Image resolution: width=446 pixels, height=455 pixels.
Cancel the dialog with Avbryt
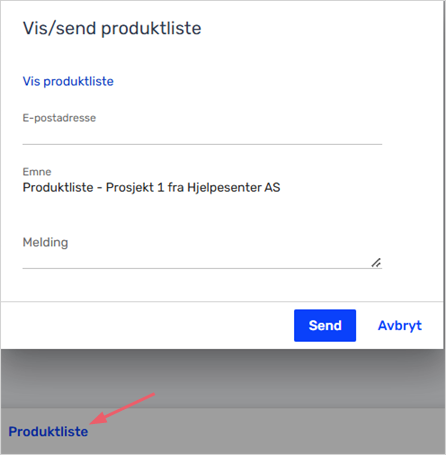pyautogui.click(x=400, y=326)
